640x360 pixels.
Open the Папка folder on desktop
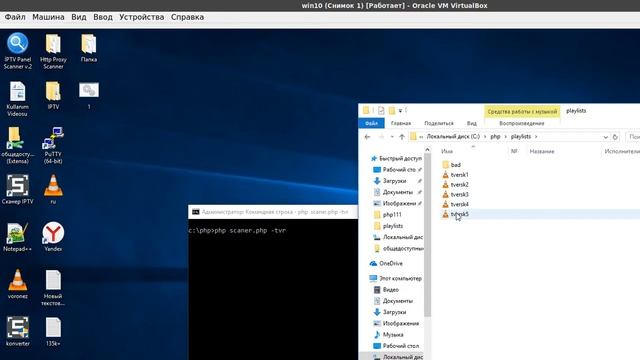(x=89, y=48)
